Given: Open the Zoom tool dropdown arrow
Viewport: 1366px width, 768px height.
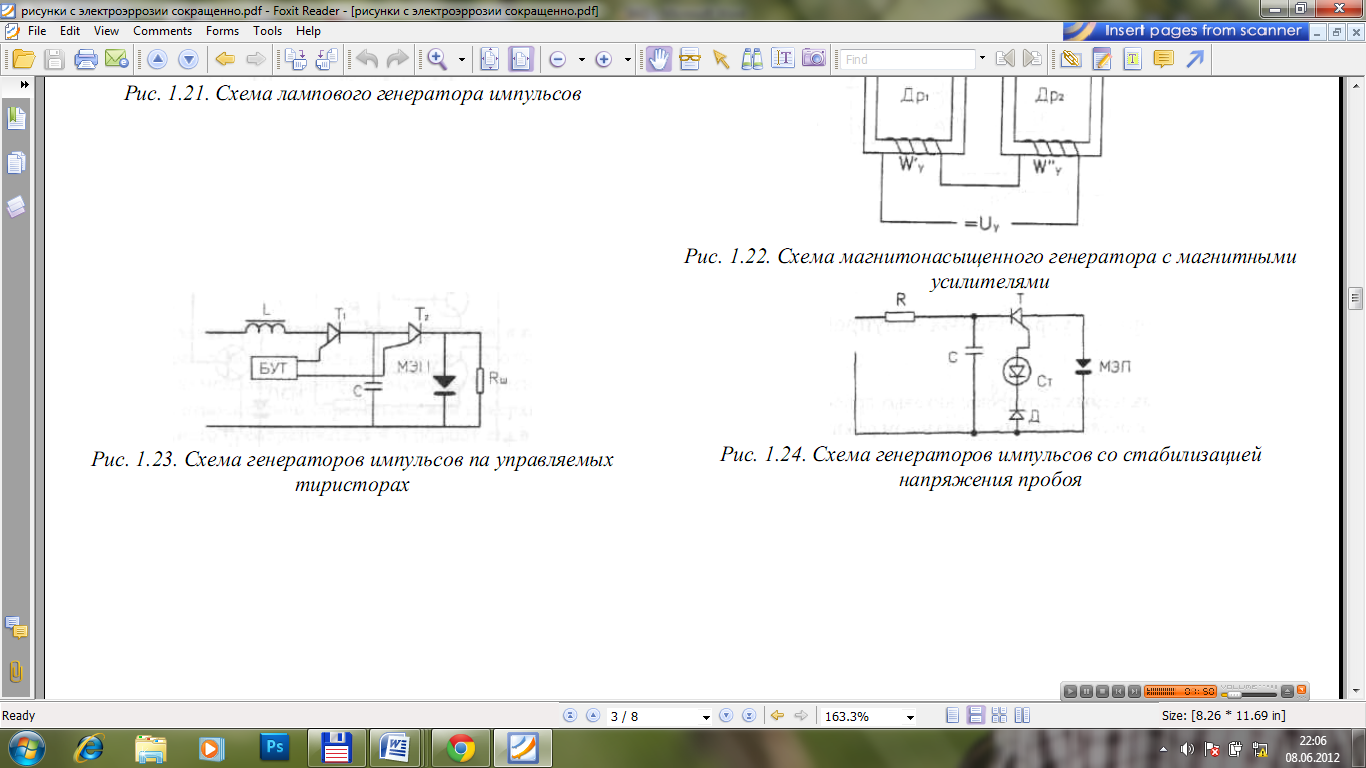Looking at the screenshot, I should pos(461,60).
